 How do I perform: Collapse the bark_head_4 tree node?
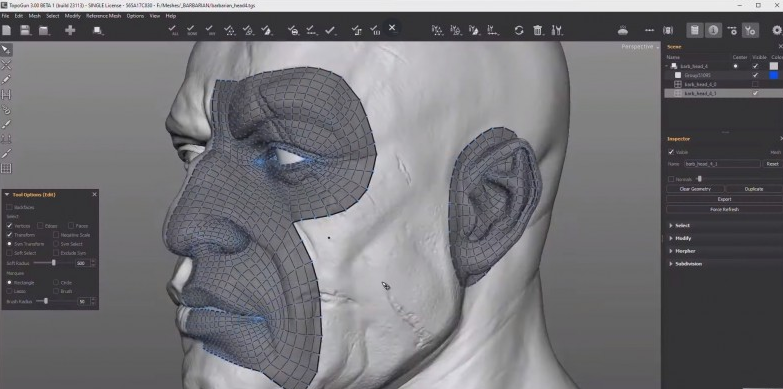click(667, 66)
